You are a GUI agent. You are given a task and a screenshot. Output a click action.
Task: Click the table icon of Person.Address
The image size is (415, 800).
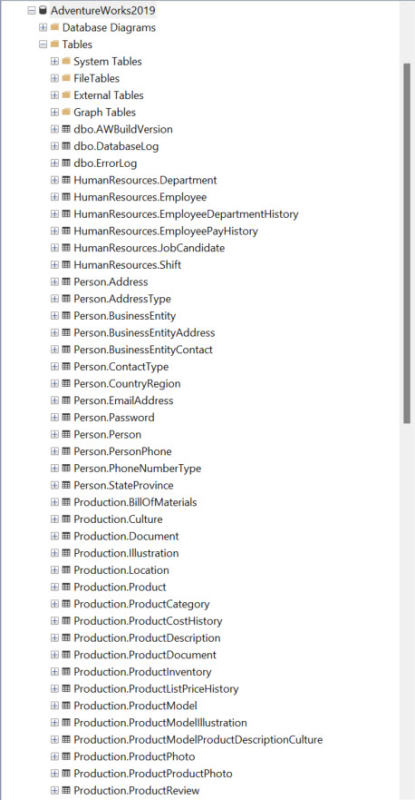66,282
